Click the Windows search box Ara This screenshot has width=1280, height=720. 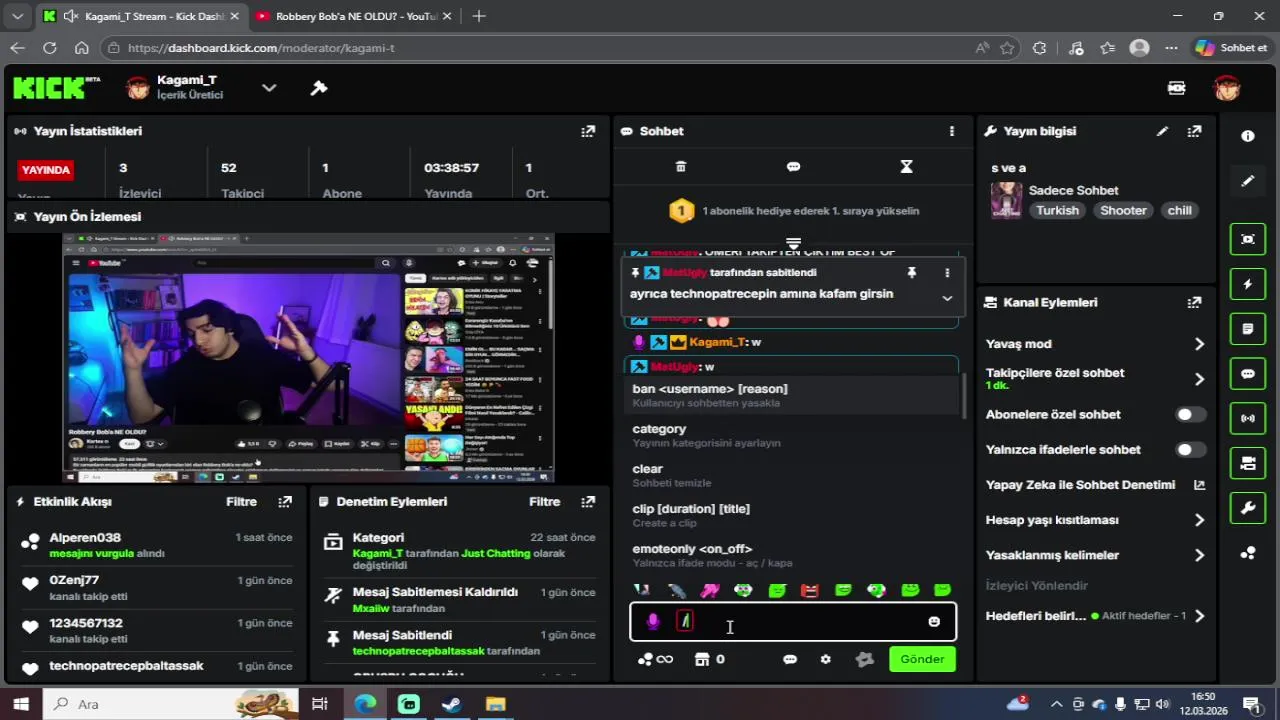point(170,704)
